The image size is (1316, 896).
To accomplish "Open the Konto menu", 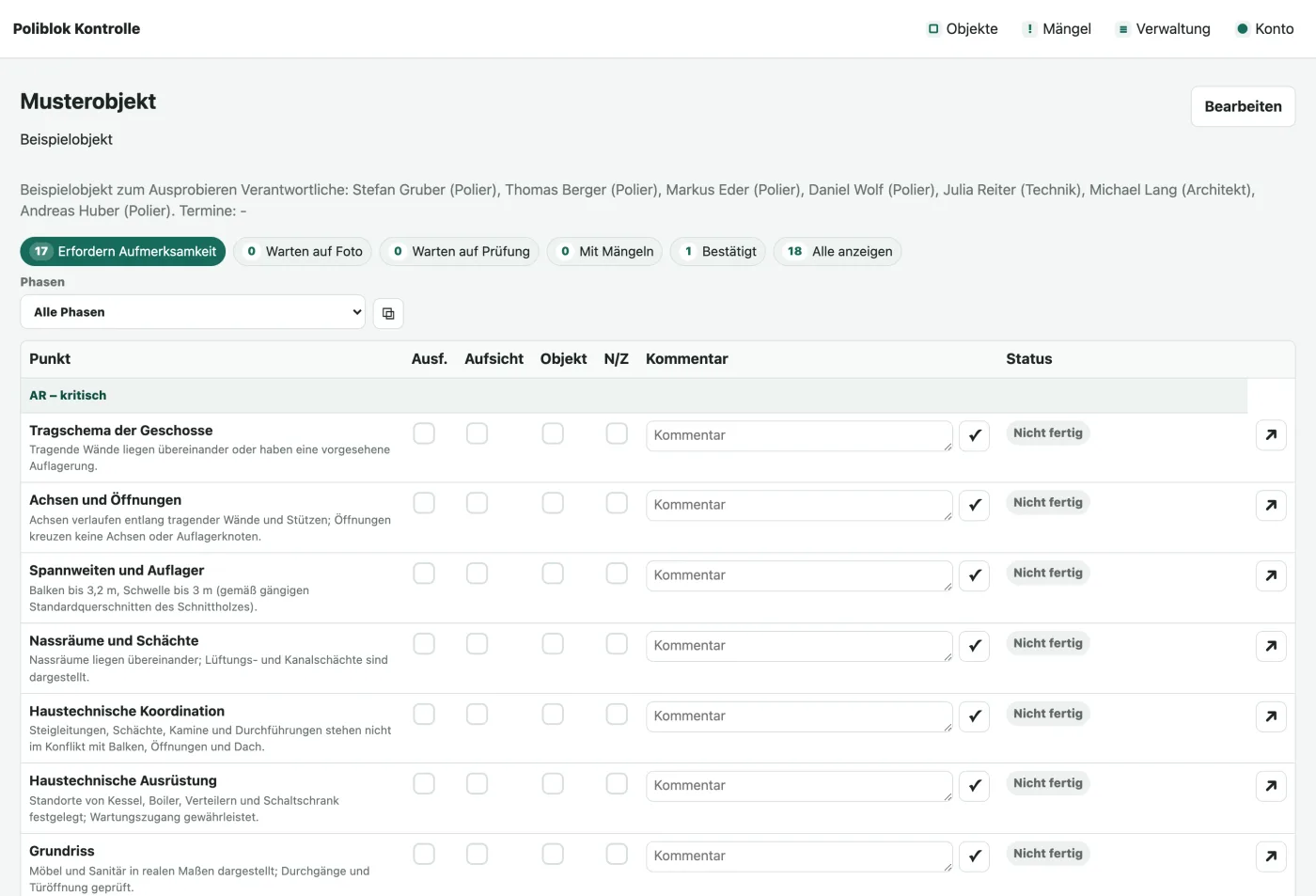I will pyautogui.click(x=1265, y=29).
